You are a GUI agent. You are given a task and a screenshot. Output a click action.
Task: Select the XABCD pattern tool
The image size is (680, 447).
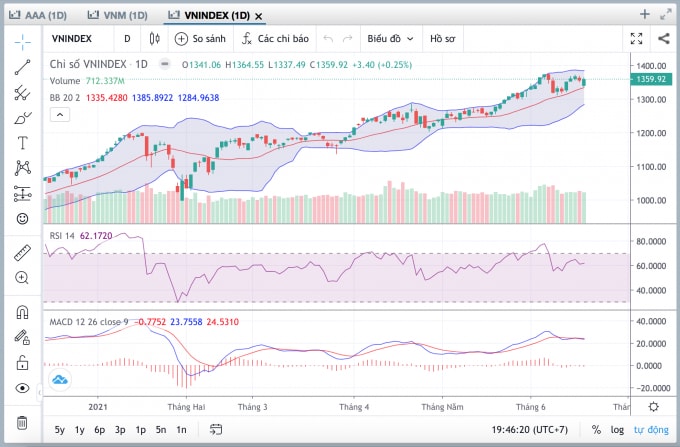(23, 168)
